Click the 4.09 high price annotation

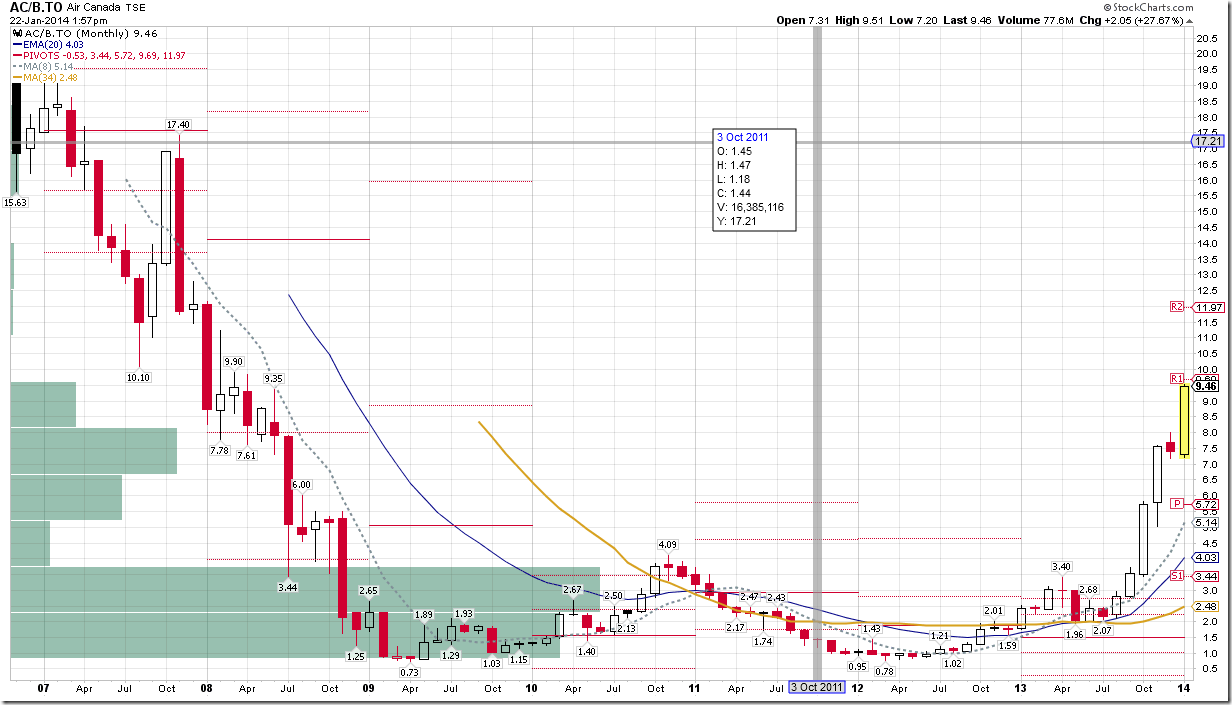click(667, 544)
